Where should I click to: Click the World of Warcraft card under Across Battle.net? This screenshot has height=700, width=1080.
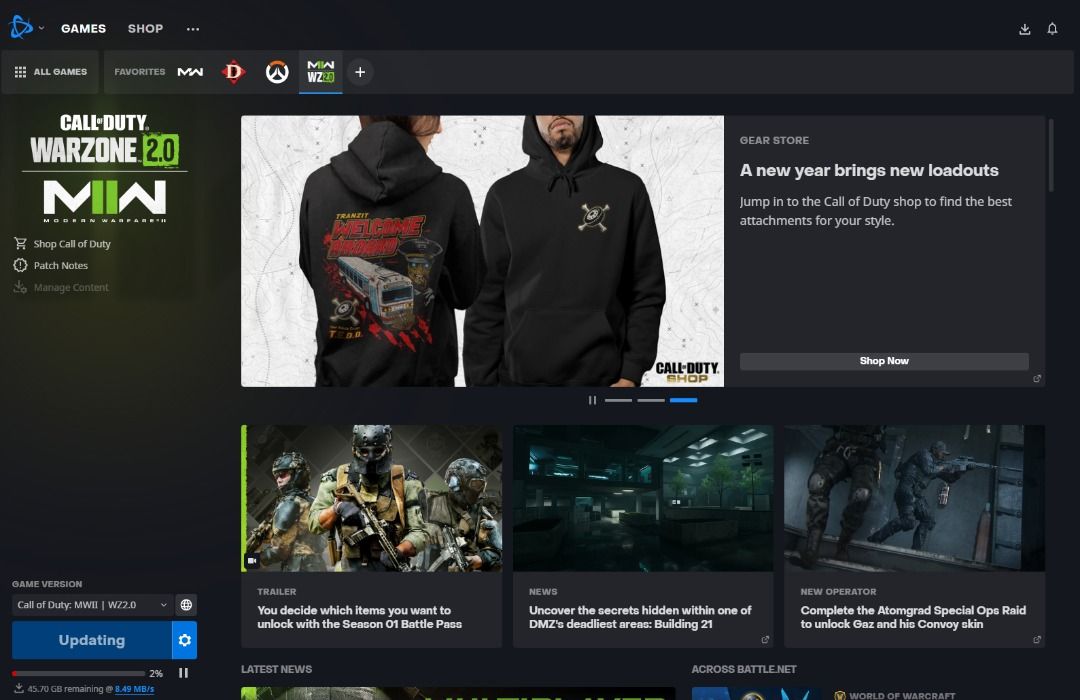click(x=868, y=693)
